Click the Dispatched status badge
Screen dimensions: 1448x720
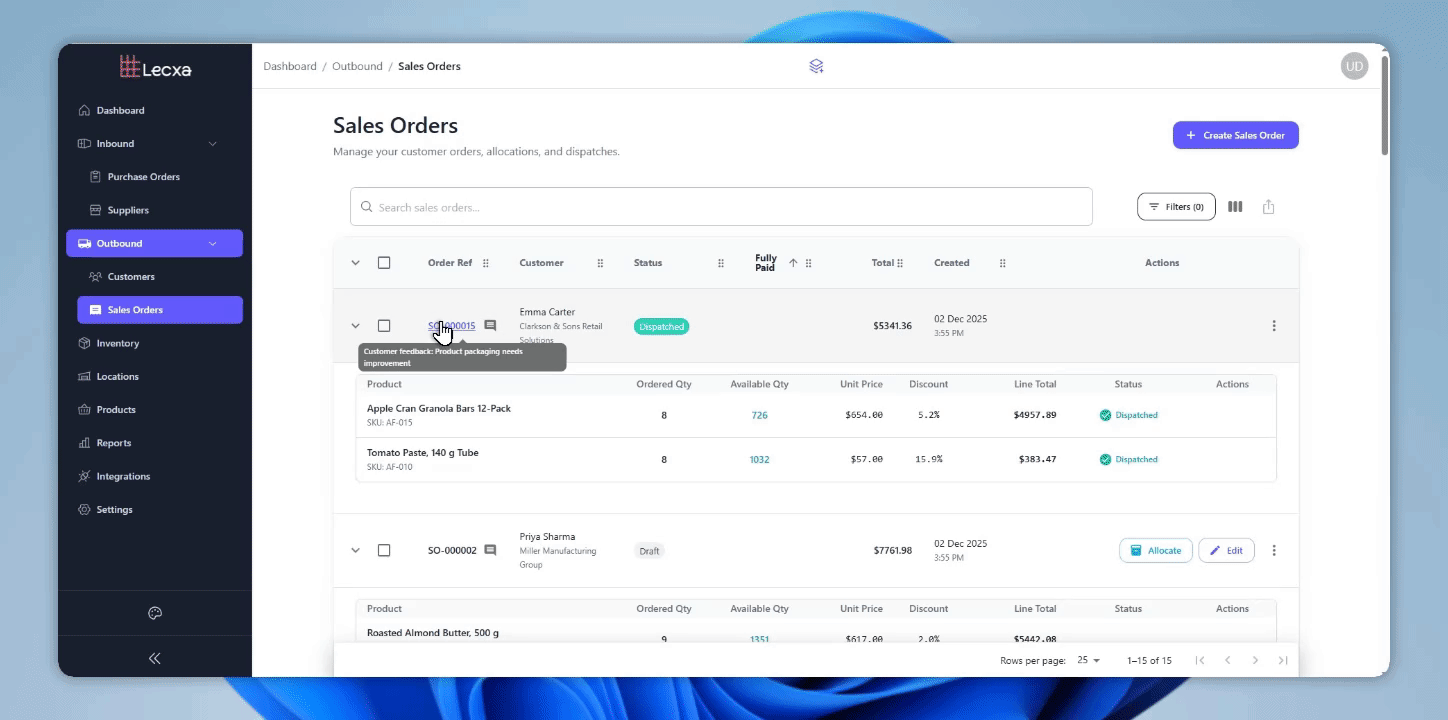(x=661, y=326)
